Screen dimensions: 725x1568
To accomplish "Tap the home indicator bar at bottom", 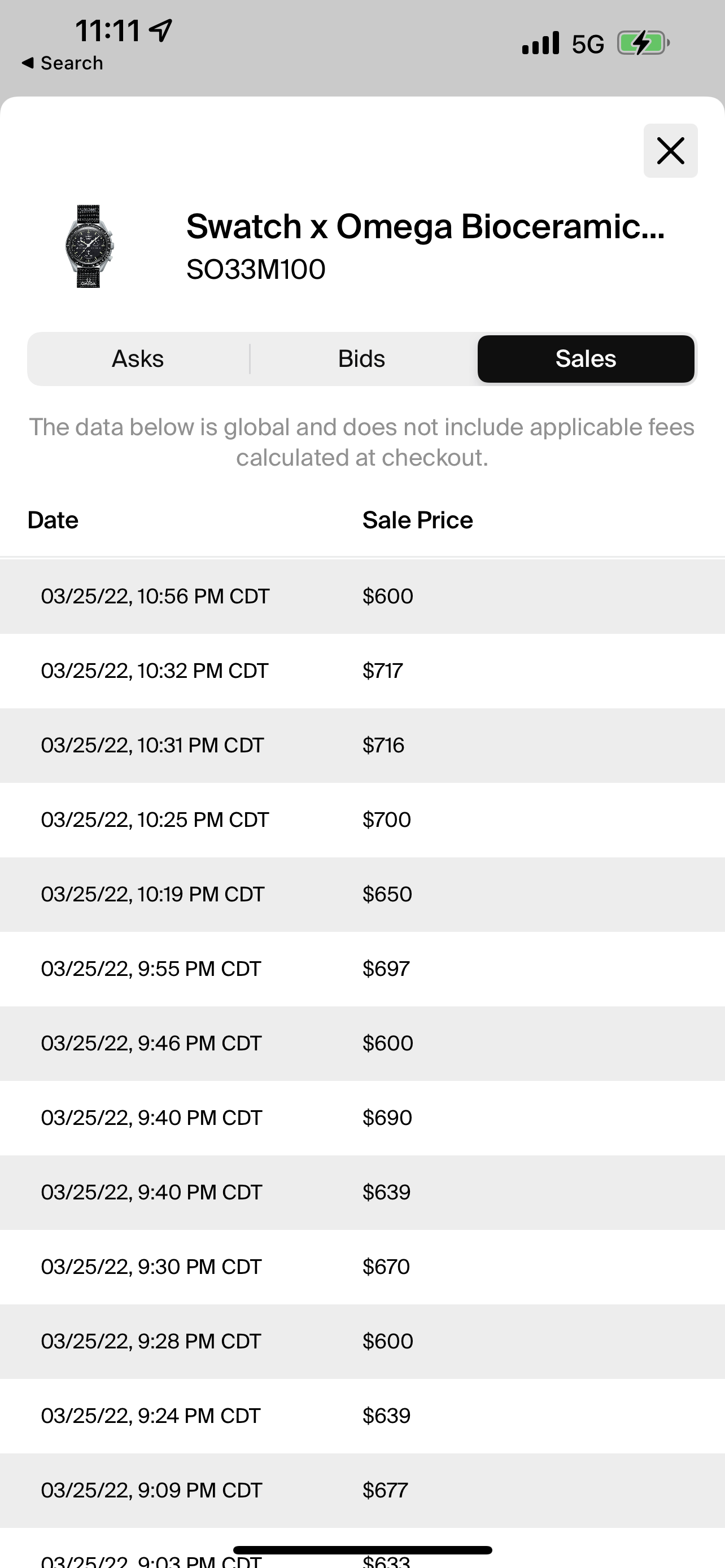I will pyautogui.click(x=362, y=1550).
